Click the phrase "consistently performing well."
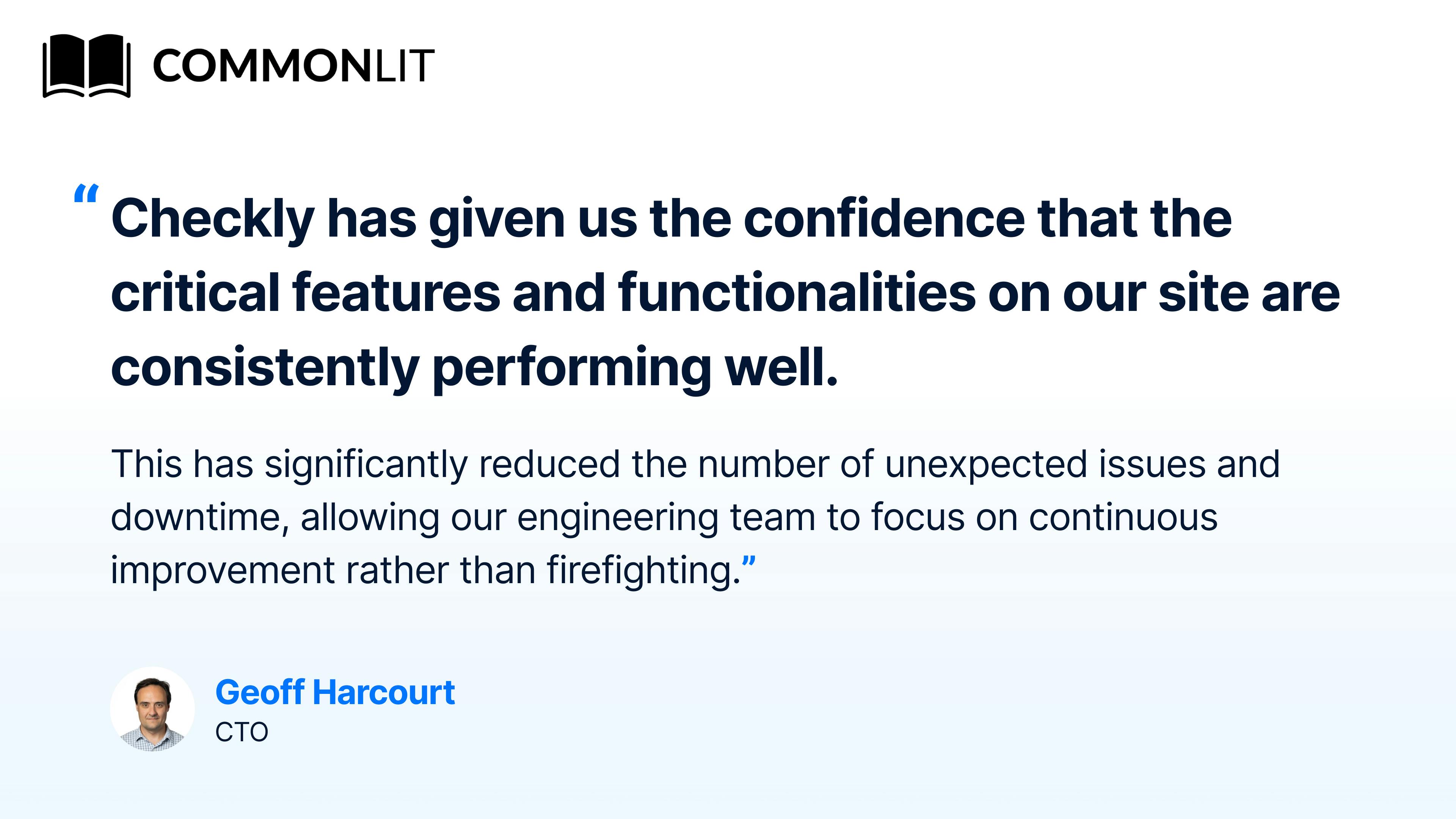The width and height of the screenshot is (1456, 819). click(x=474, y=368)
